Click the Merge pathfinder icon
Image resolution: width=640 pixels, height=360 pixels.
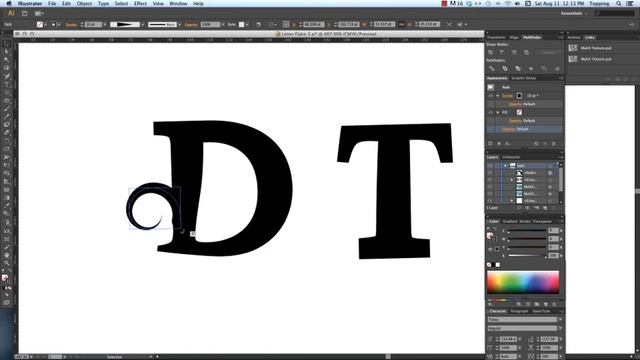518,69
